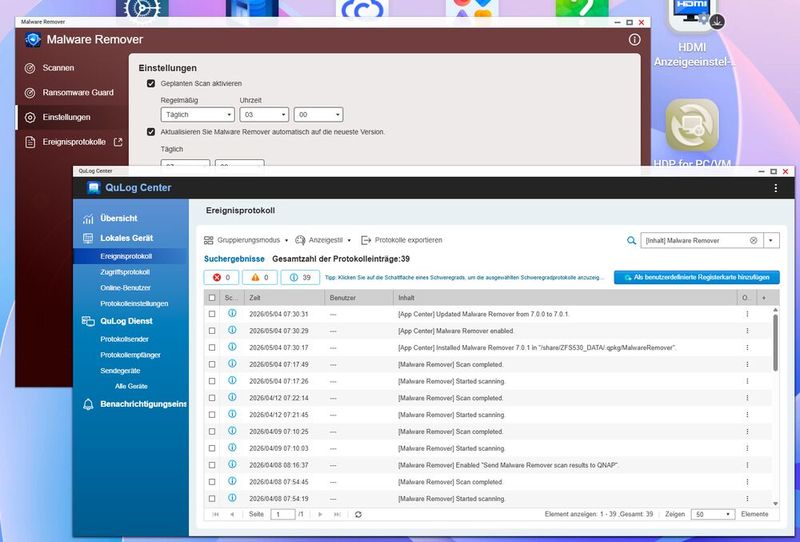
Task: Select Einstellungen in Malware Remover sidebar
Action: (71, 117)
